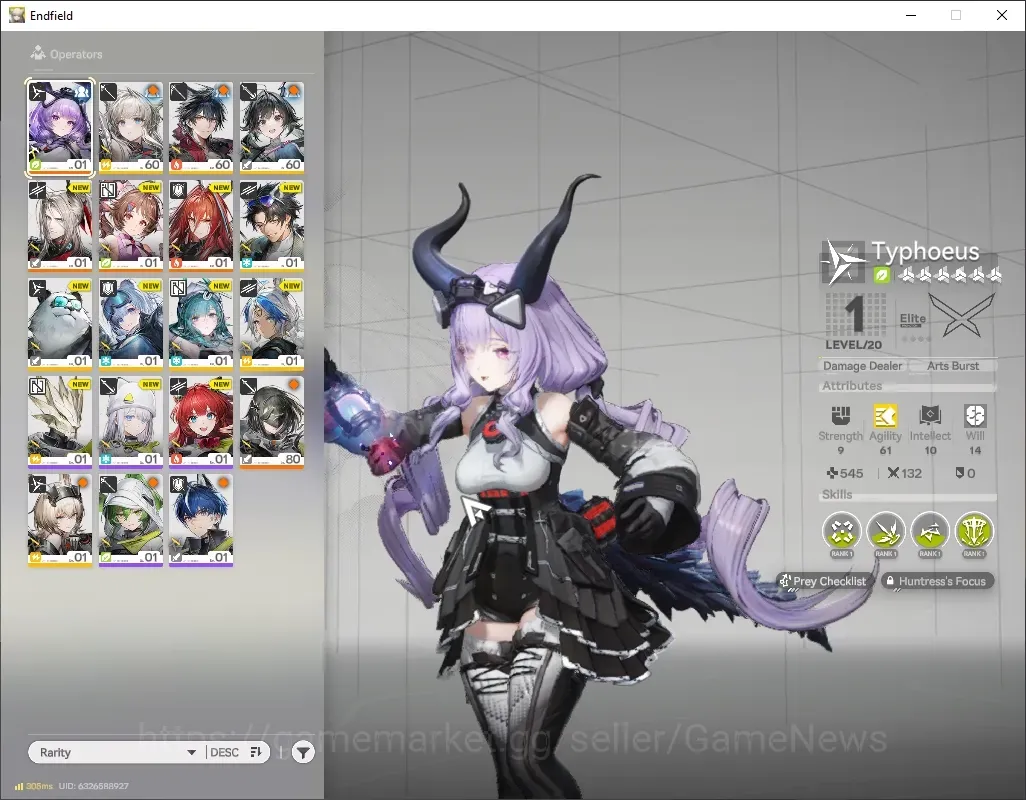Open the Prey Checklist button
The width and height of the screenshot is (1026, 800).
pyautogui.click(x=823, y=581)
